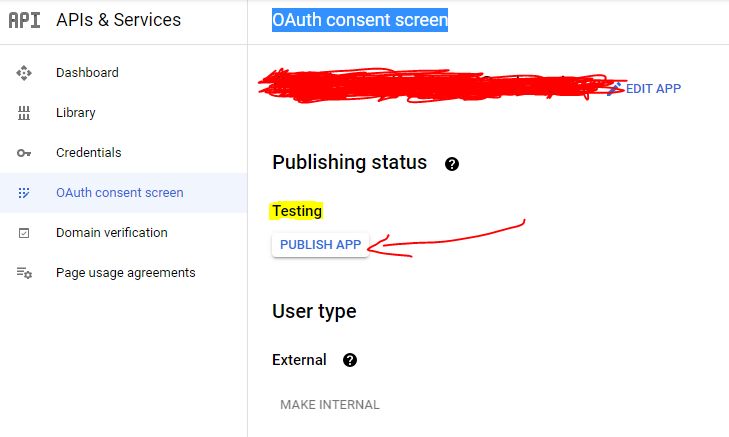This screenshot has width=729, height=437.
Task: Click the External user type label
Action: tap(299, 360)
